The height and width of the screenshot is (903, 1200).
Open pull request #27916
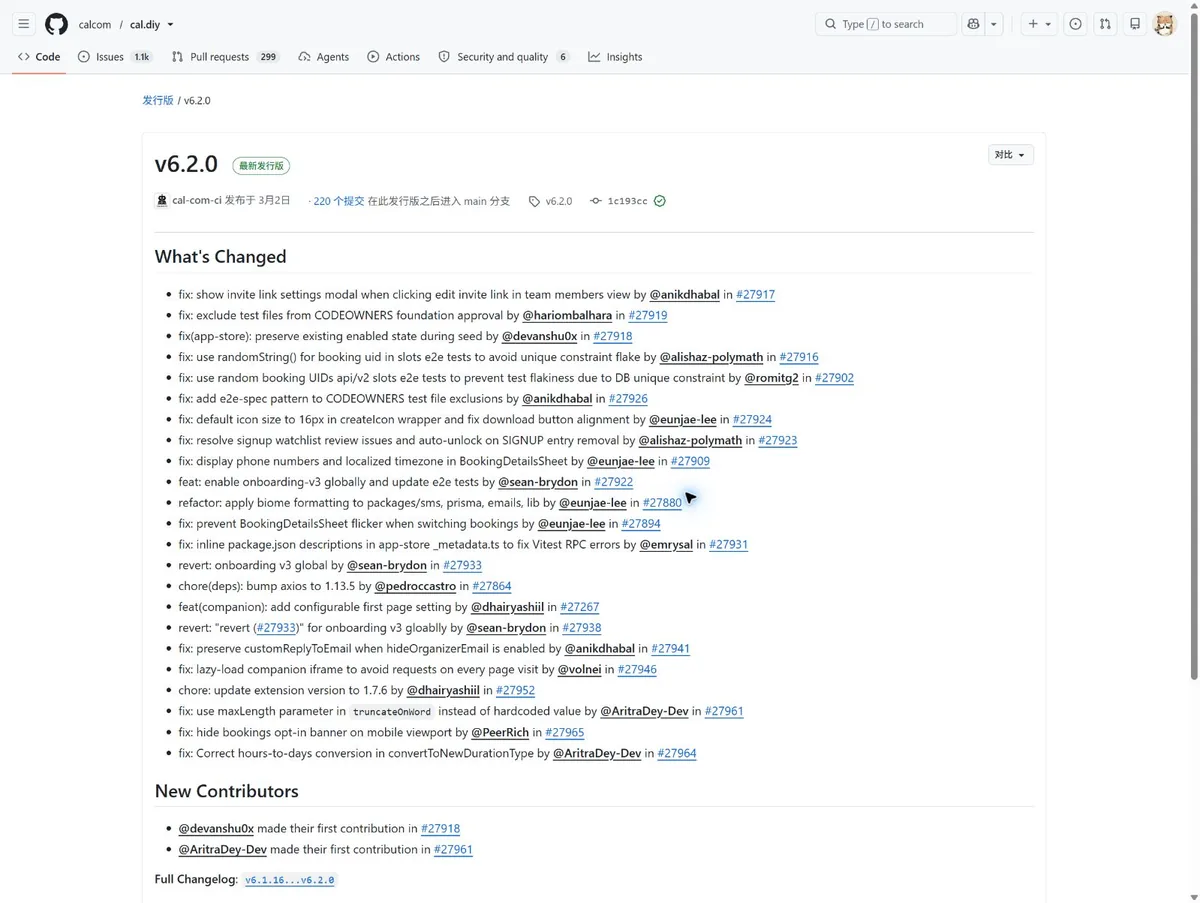[x=799, y=357]
